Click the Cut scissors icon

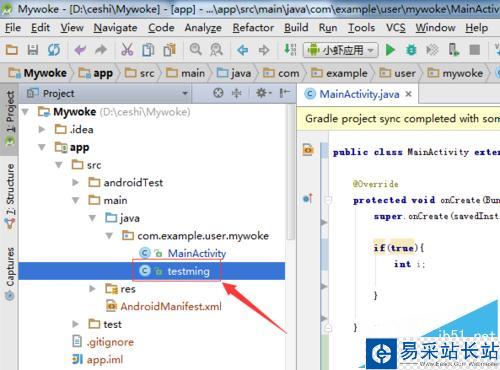(127, 50)
